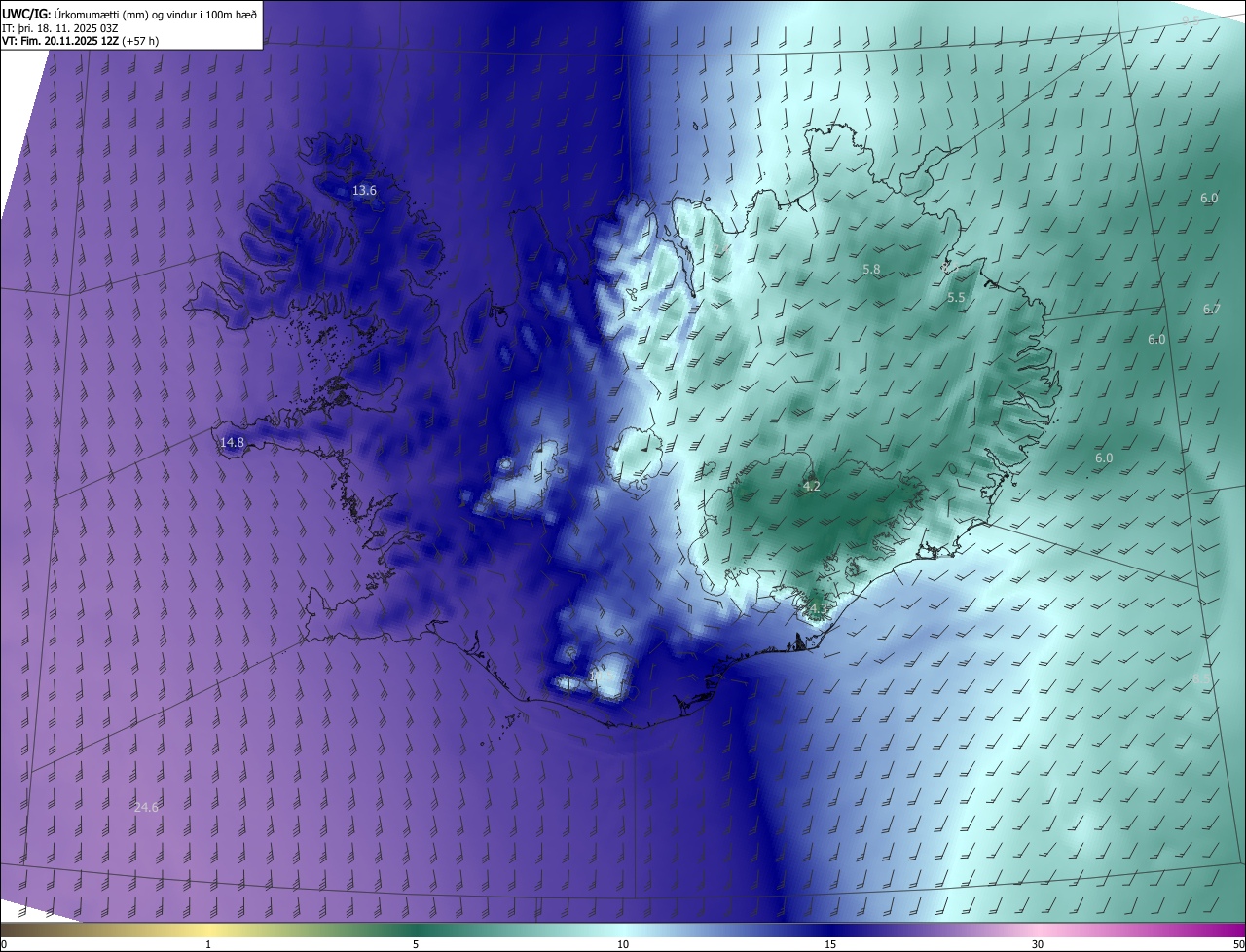Screen dimensions: 1246x952
Task: Click the 1 tick label on the colorbar
Action: 208,944
